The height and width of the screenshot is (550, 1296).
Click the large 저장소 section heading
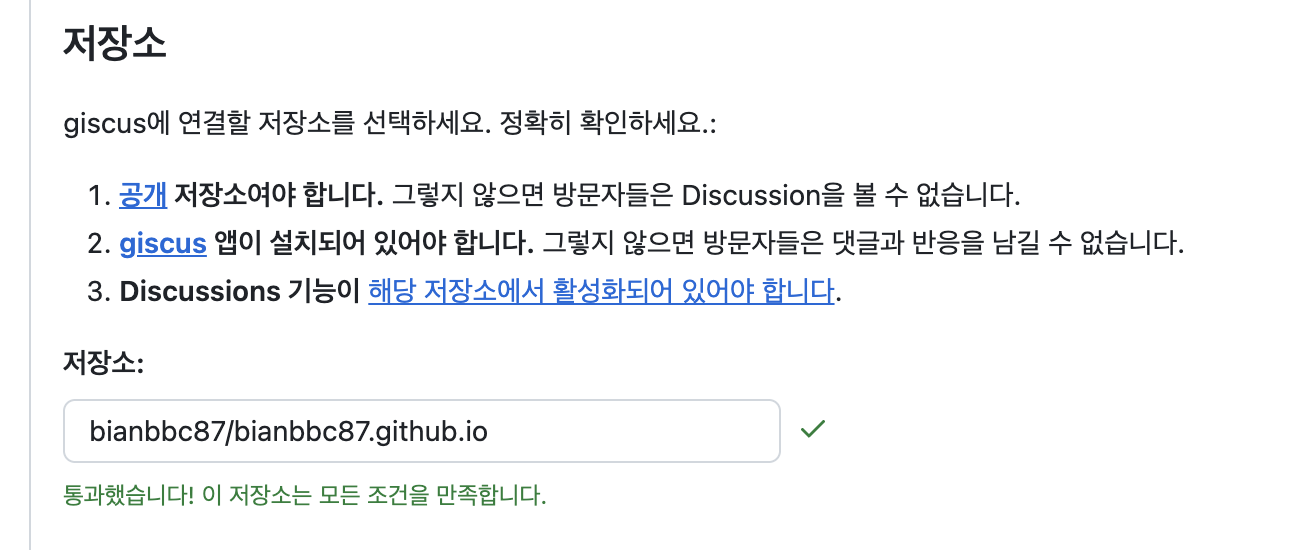[114, 45]
